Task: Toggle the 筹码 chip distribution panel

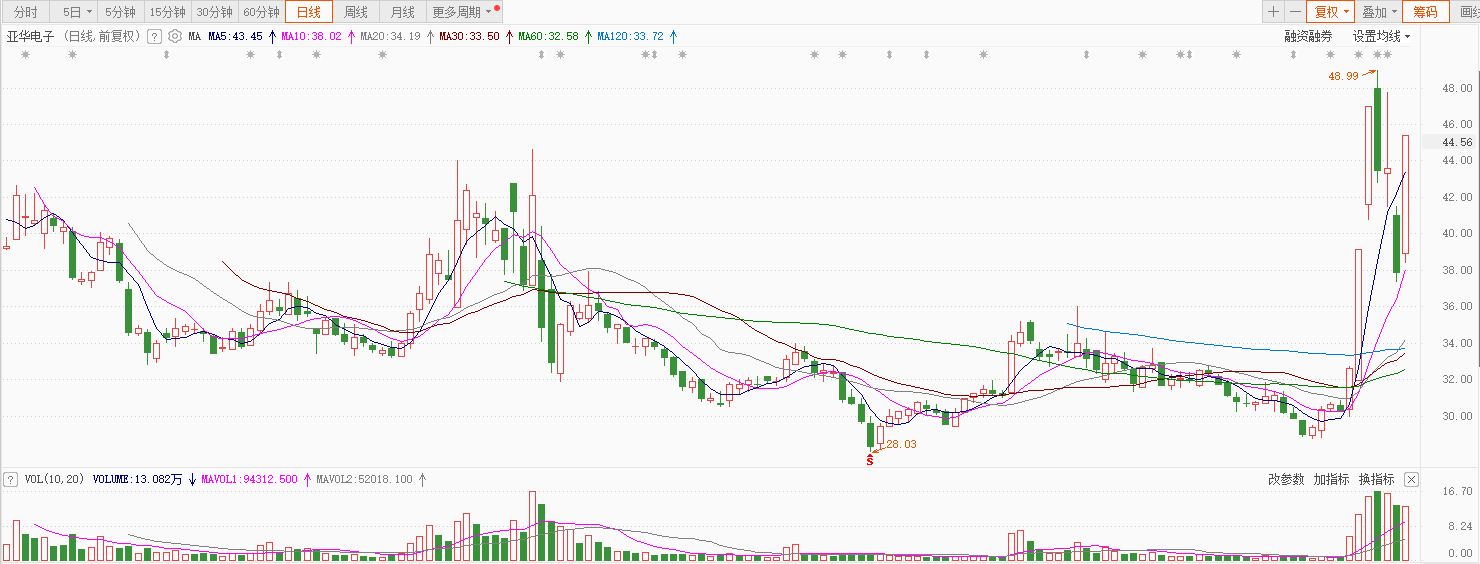Action: coord(1425,12)
